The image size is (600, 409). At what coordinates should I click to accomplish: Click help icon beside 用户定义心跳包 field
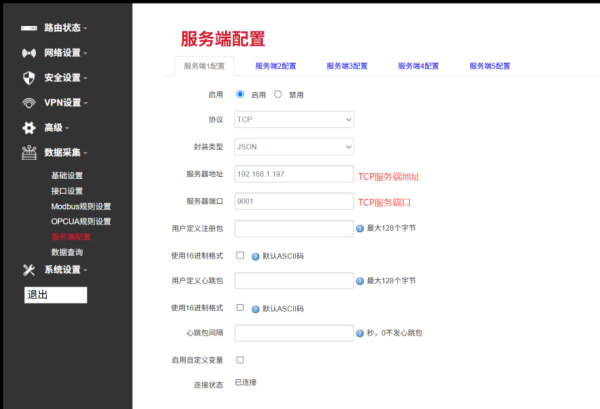360,281
